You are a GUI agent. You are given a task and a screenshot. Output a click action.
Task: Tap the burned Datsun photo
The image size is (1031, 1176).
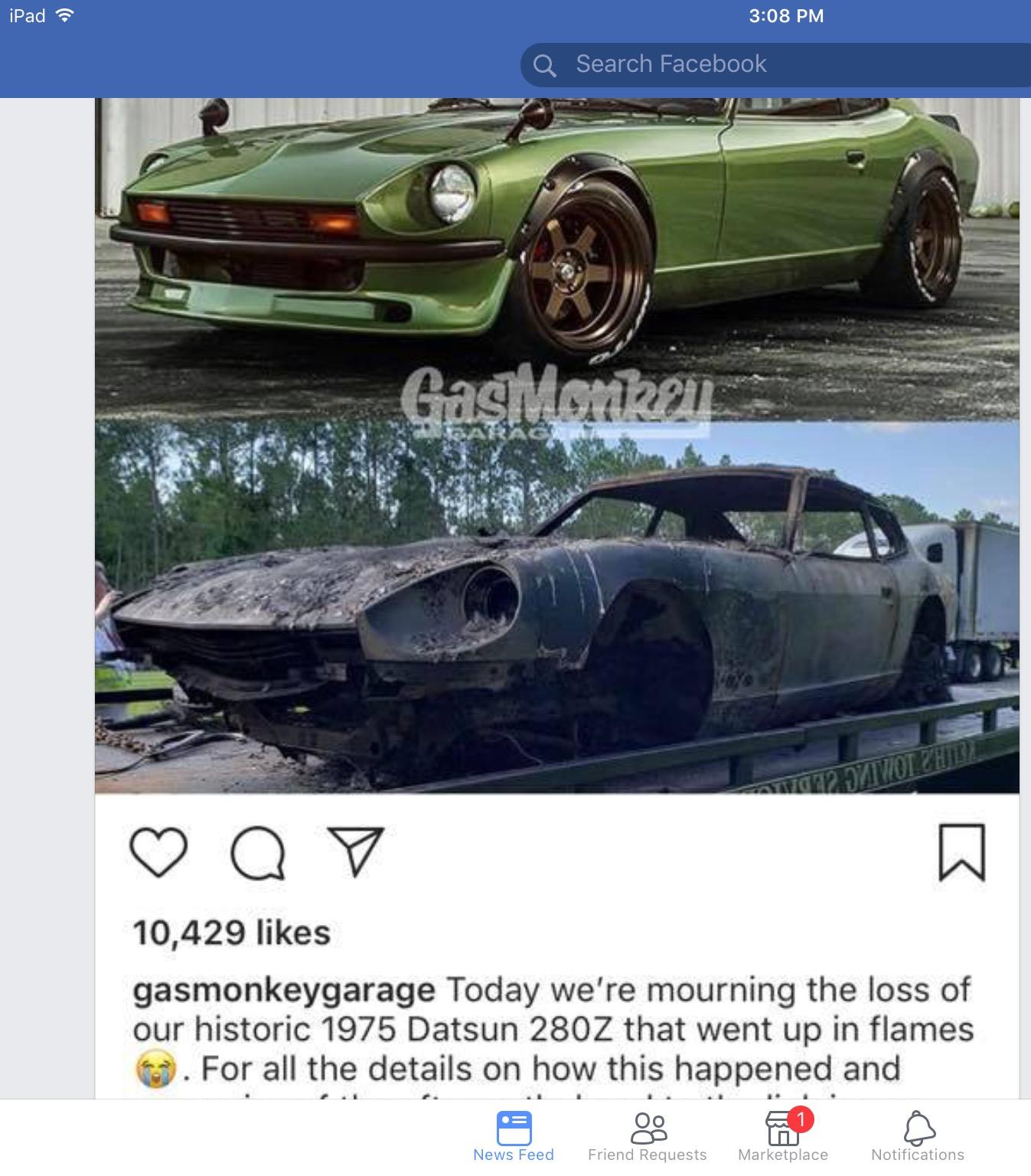557,607
